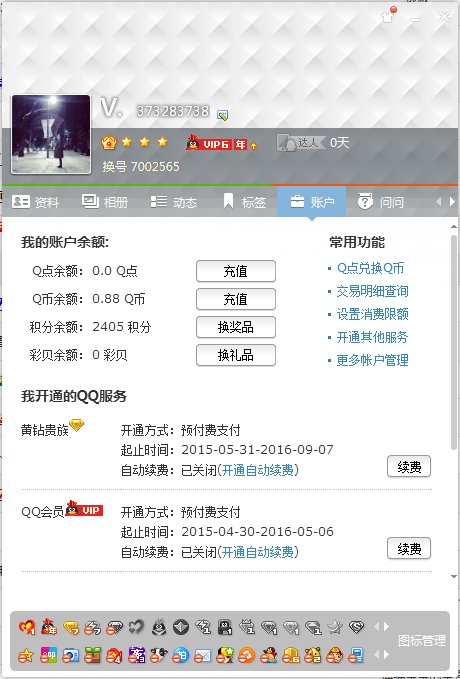
Task: Click the scrollbar down arrow
Action: pyautogui.click(x=454, y=577)
